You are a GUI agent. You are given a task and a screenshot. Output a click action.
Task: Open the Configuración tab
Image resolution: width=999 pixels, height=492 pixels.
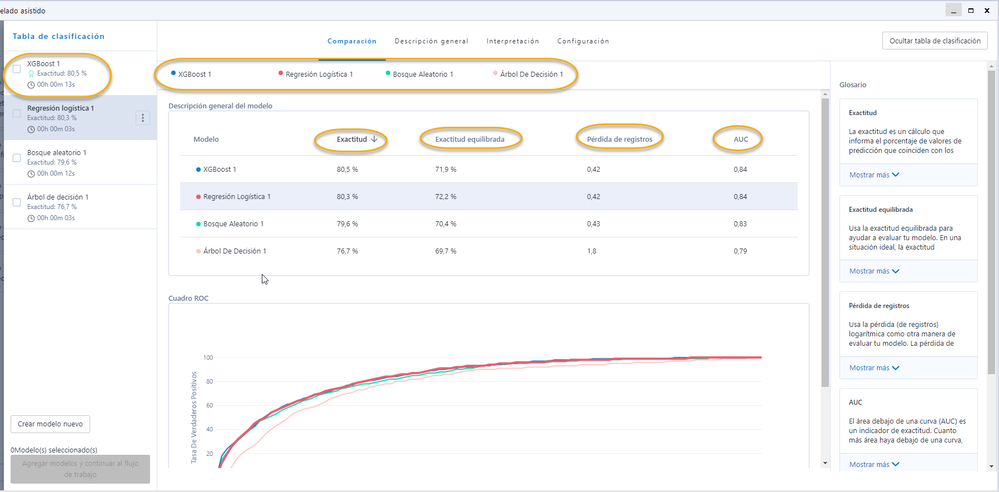(583, 41)
